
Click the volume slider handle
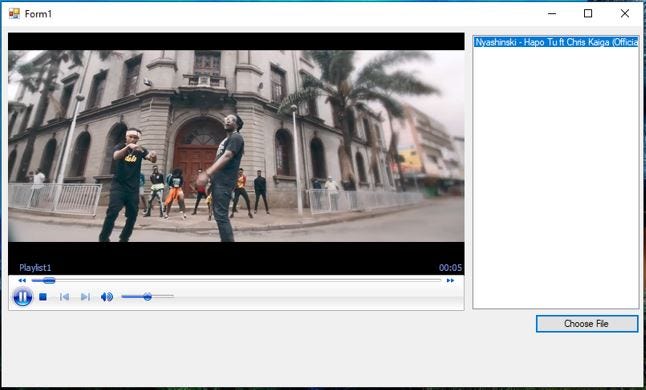click(x=147, y=297)
